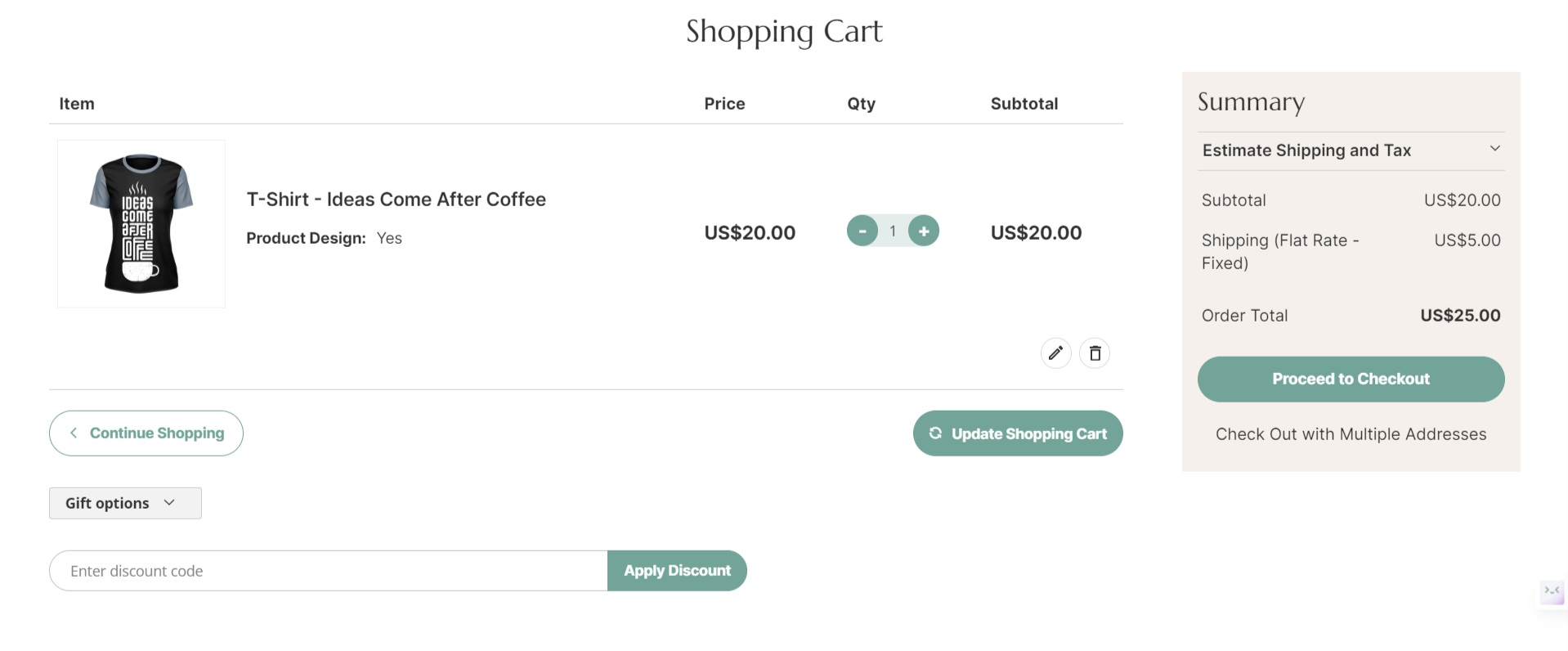Expand the Estimate Shipping and Tax section title

pos(1306,150)
